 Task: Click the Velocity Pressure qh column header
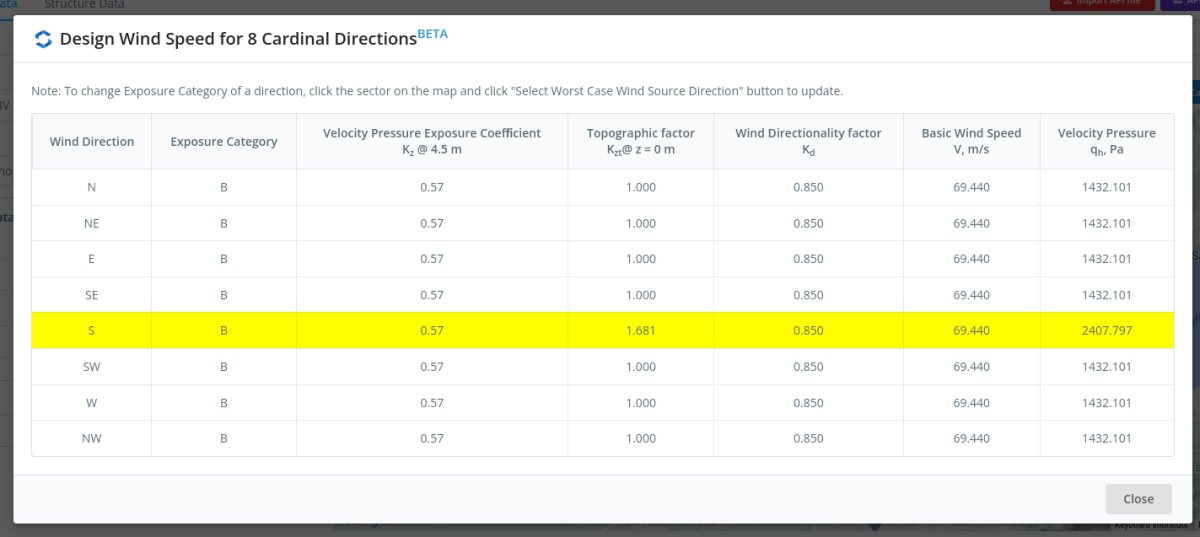[1106, 141]
